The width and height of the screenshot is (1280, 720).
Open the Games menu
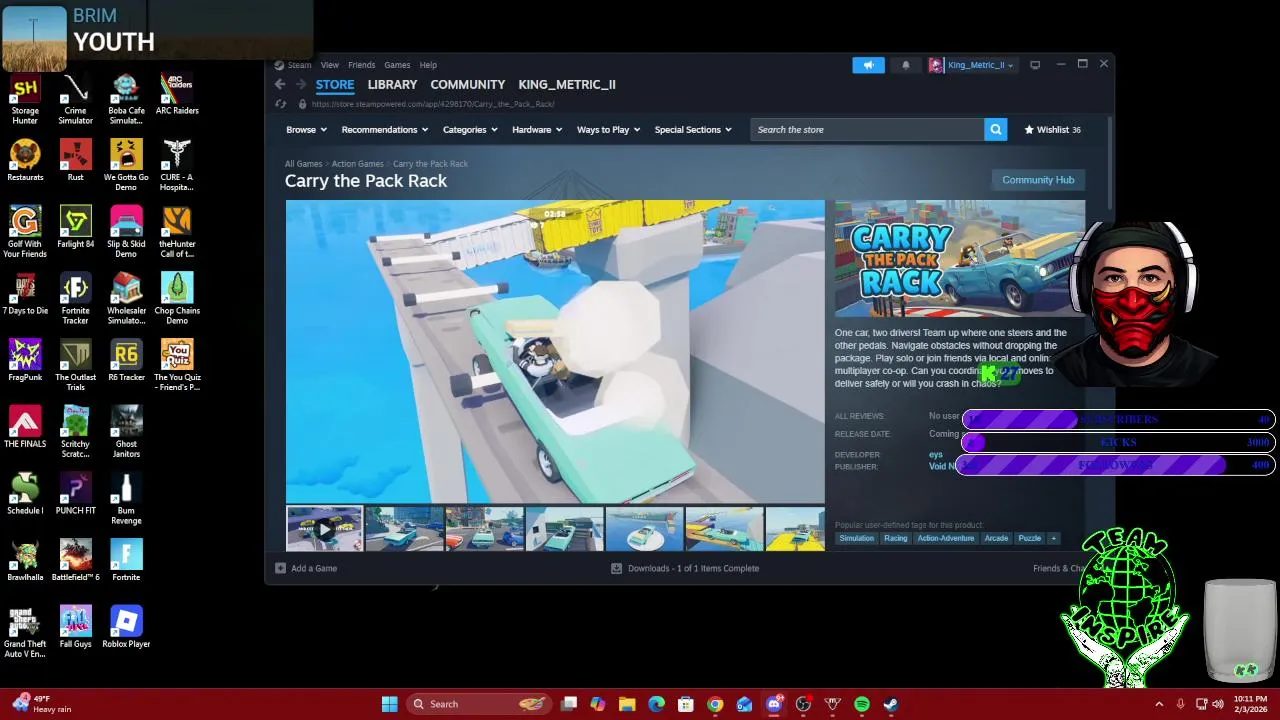397,65
